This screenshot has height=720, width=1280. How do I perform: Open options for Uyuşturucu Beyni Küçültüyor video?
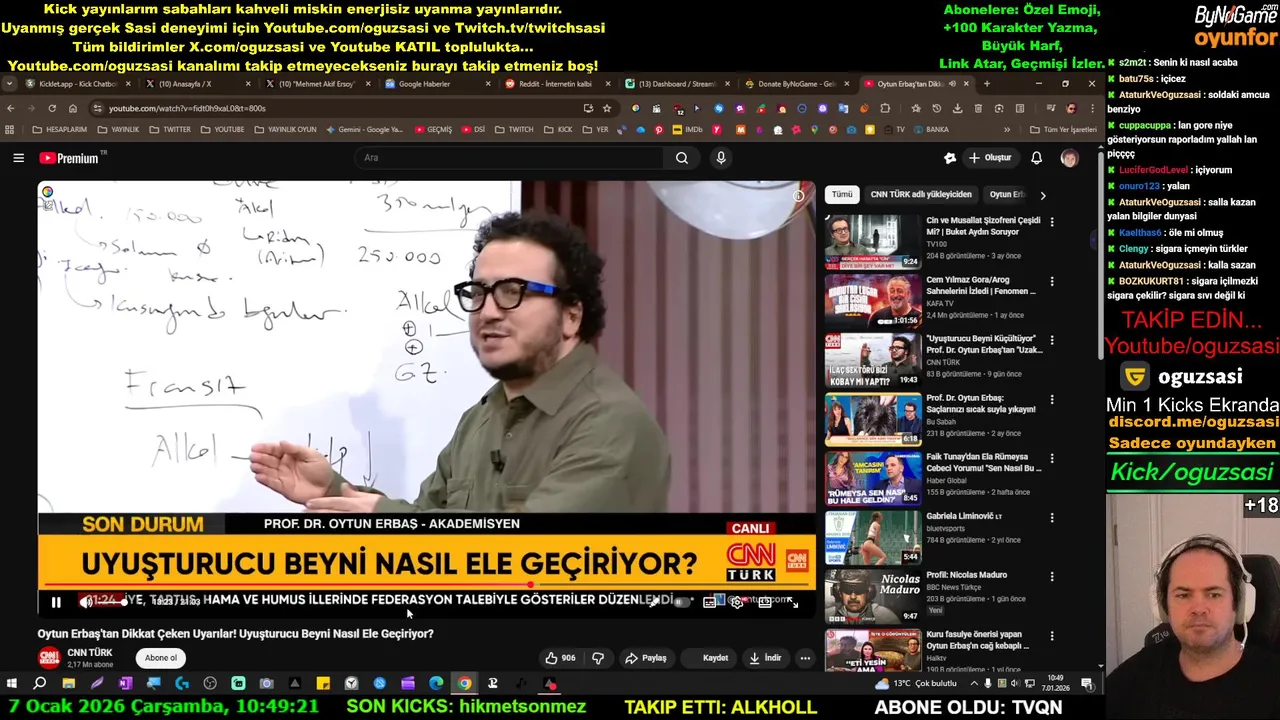(1051, 340)
